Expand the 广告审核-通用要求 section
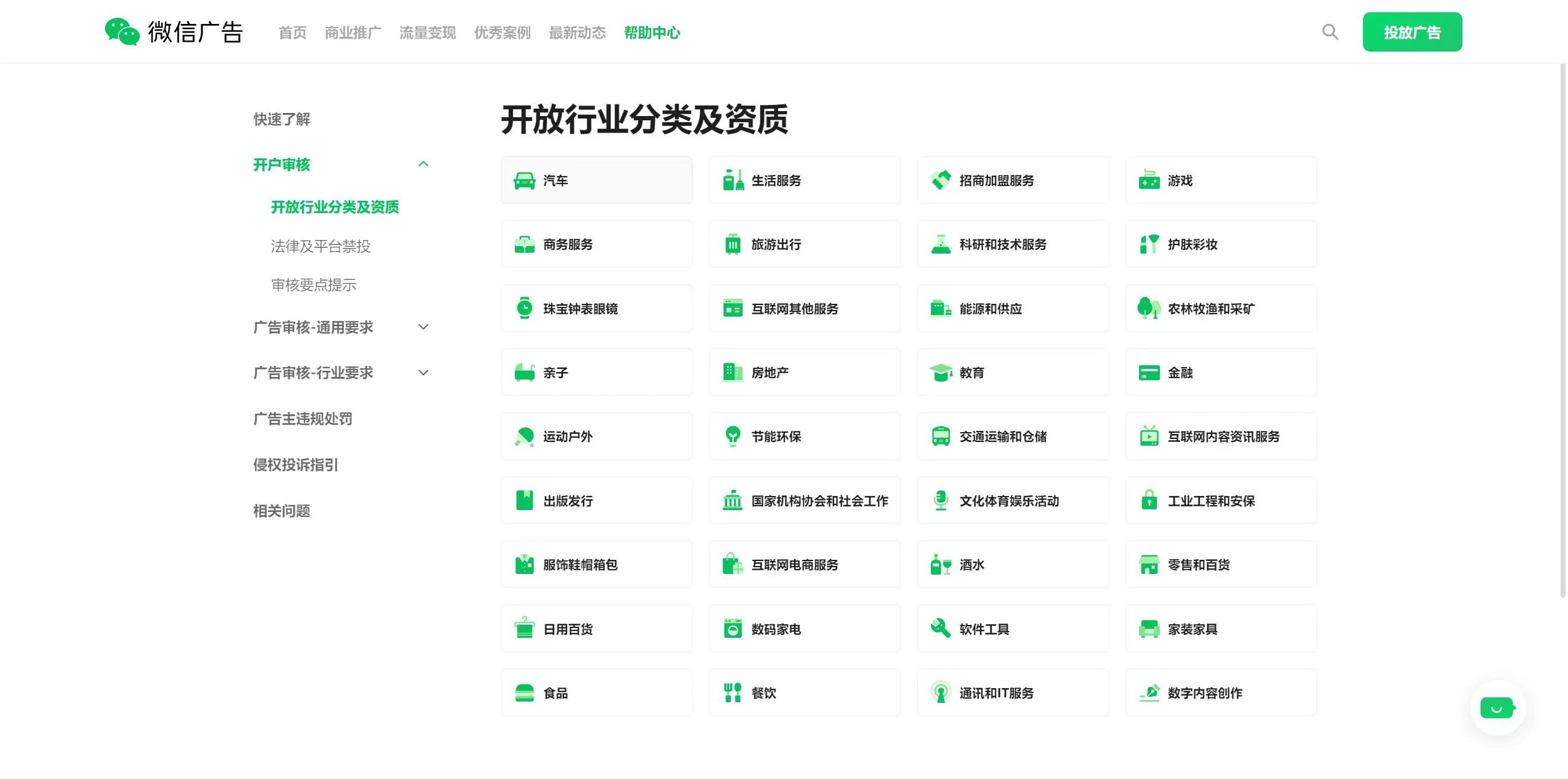1568x779 pixels. point(423,327)
